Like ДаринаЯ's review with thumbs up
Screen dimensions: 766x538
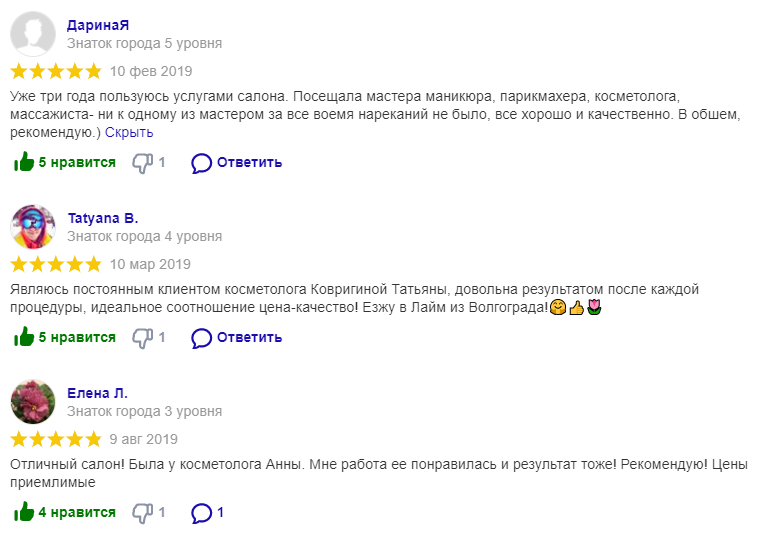tap(23, 162)
